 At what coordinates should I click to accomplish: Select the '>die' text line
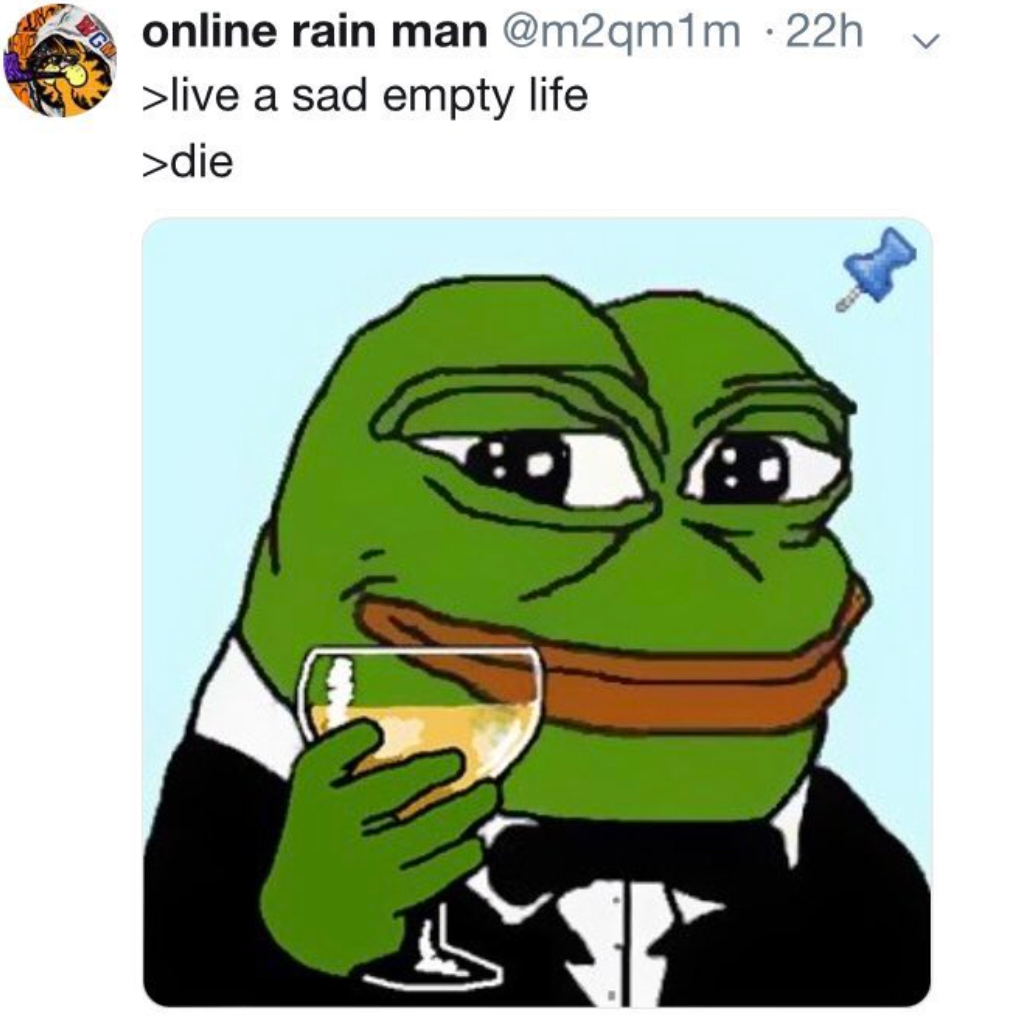(187, 161)
